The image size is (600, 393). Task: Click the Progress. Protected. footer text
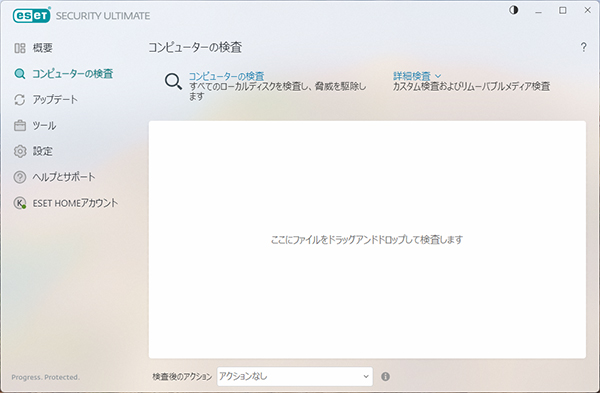click(46, 377)
